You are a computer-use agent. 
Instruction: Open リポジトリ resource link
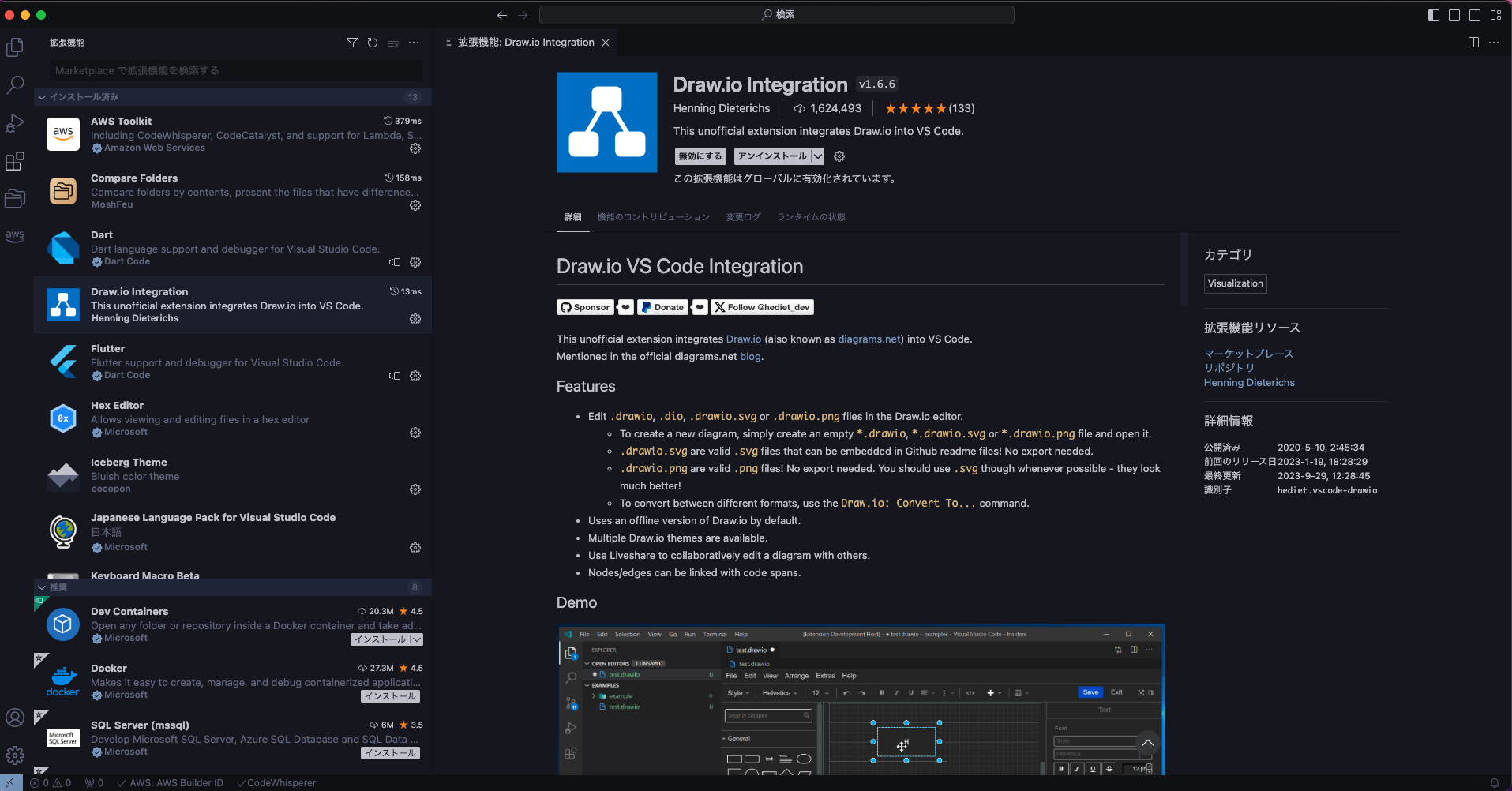coord(1229,368)
